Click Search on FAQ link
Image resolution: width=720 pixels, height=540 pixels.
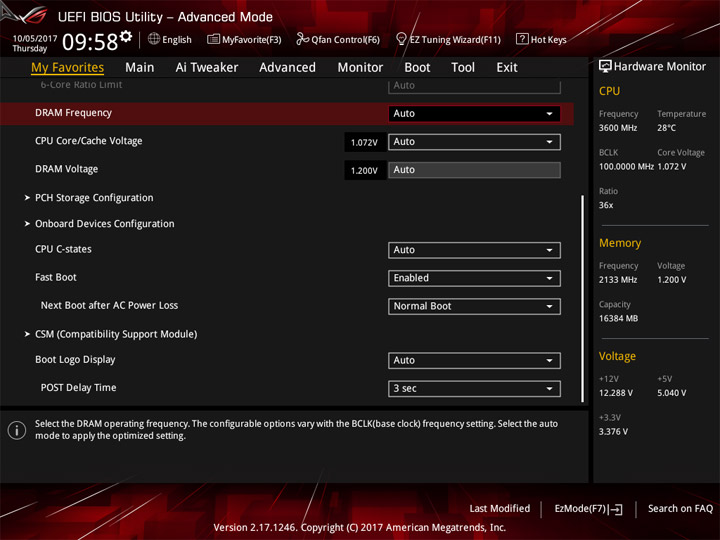click(680, 509)
